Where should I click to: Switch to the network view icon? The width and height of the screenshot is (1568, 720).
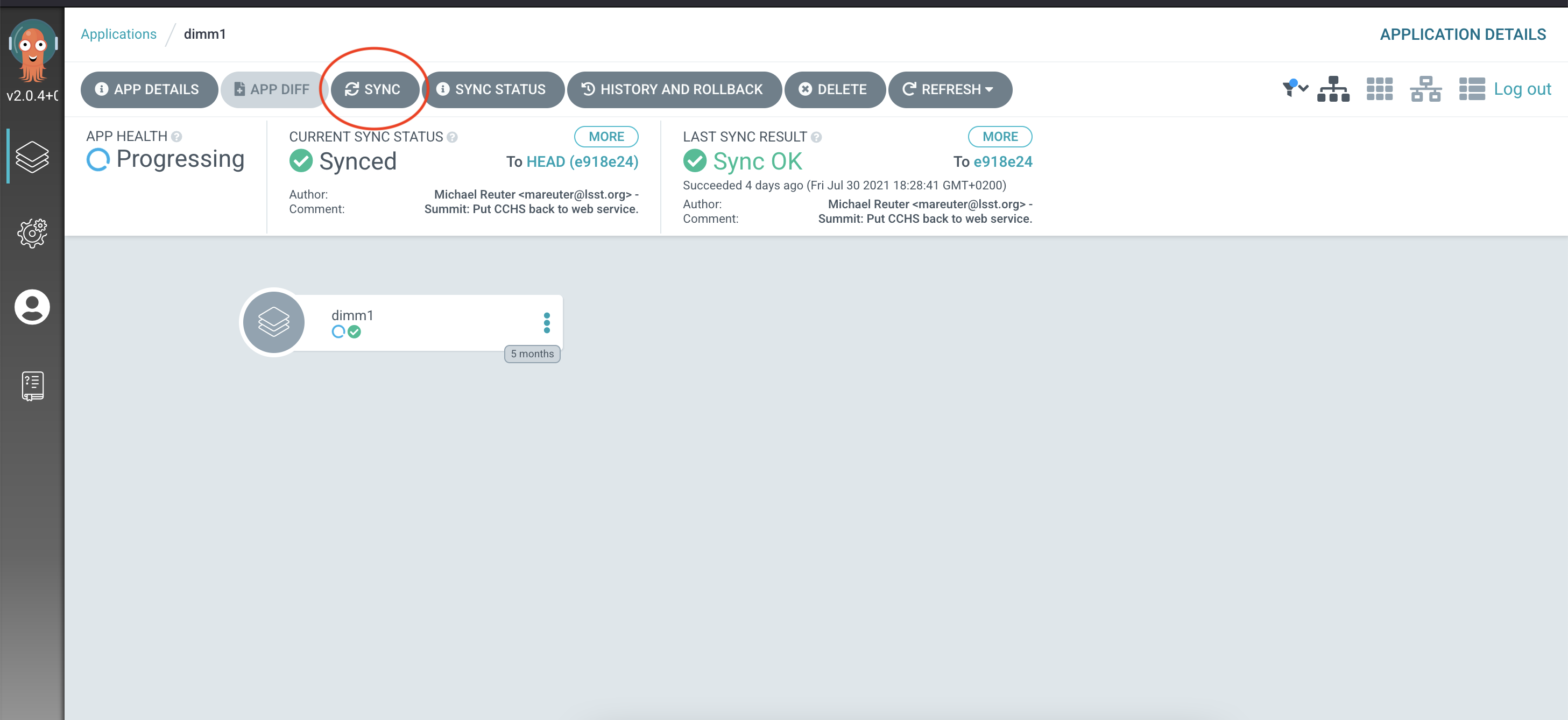click(x=1425, y=89)
